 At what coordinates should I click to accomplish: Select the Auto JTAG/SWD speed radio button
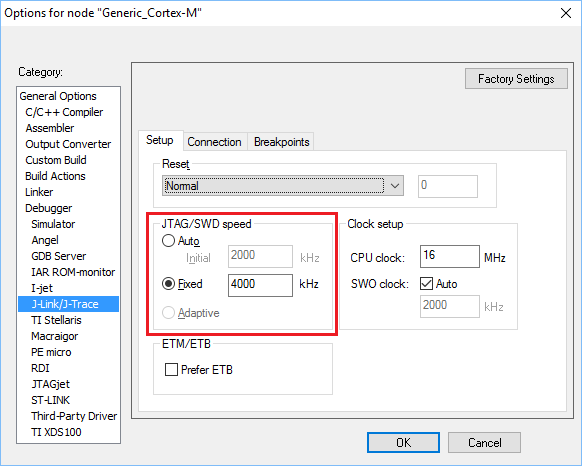[168, 241]
